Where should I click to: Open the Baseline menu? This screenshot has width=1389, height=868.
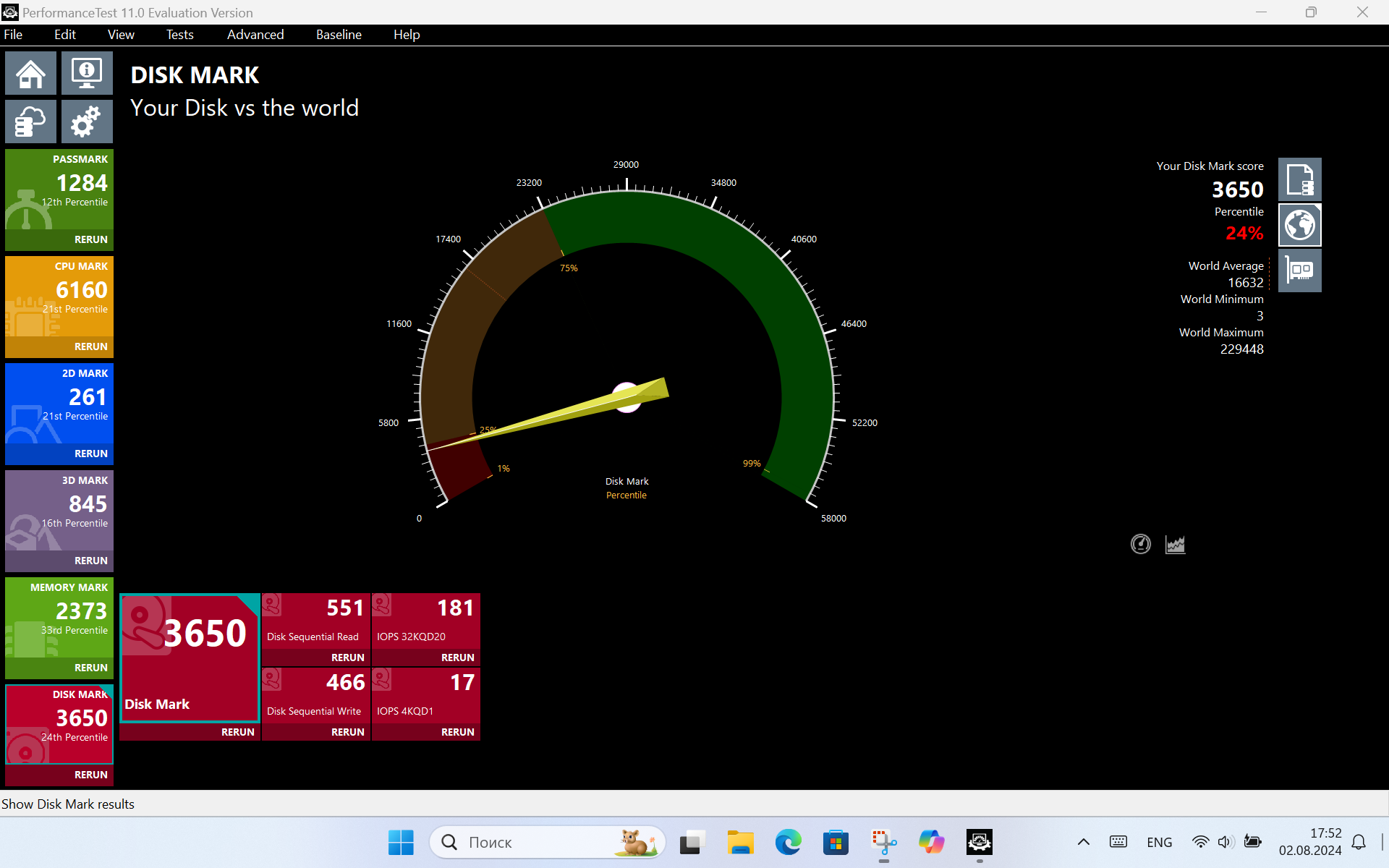pos(339,35)
